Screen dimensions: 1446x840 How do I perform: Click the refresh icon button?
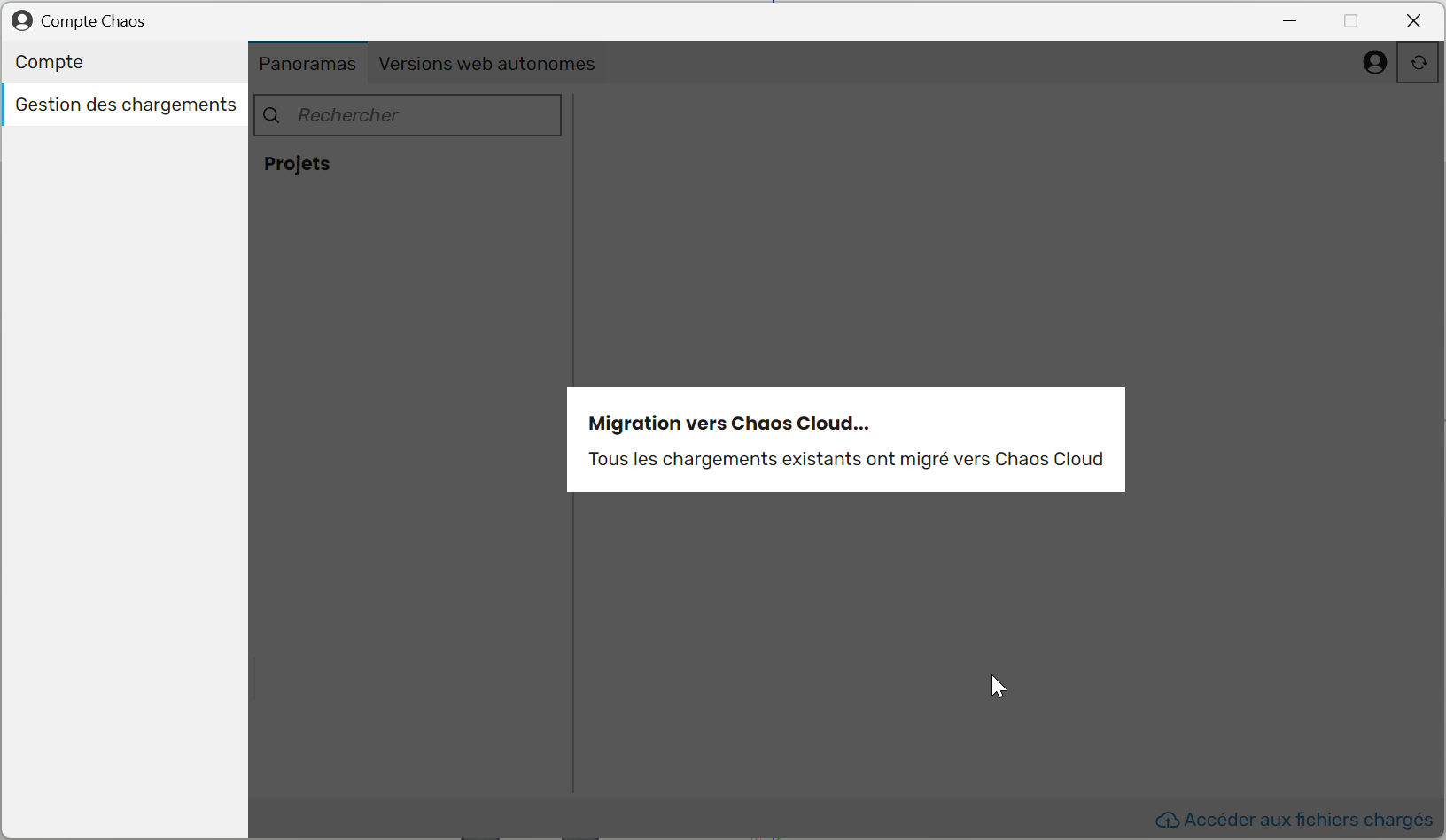pyautogui.click(x=1418, y=63)
